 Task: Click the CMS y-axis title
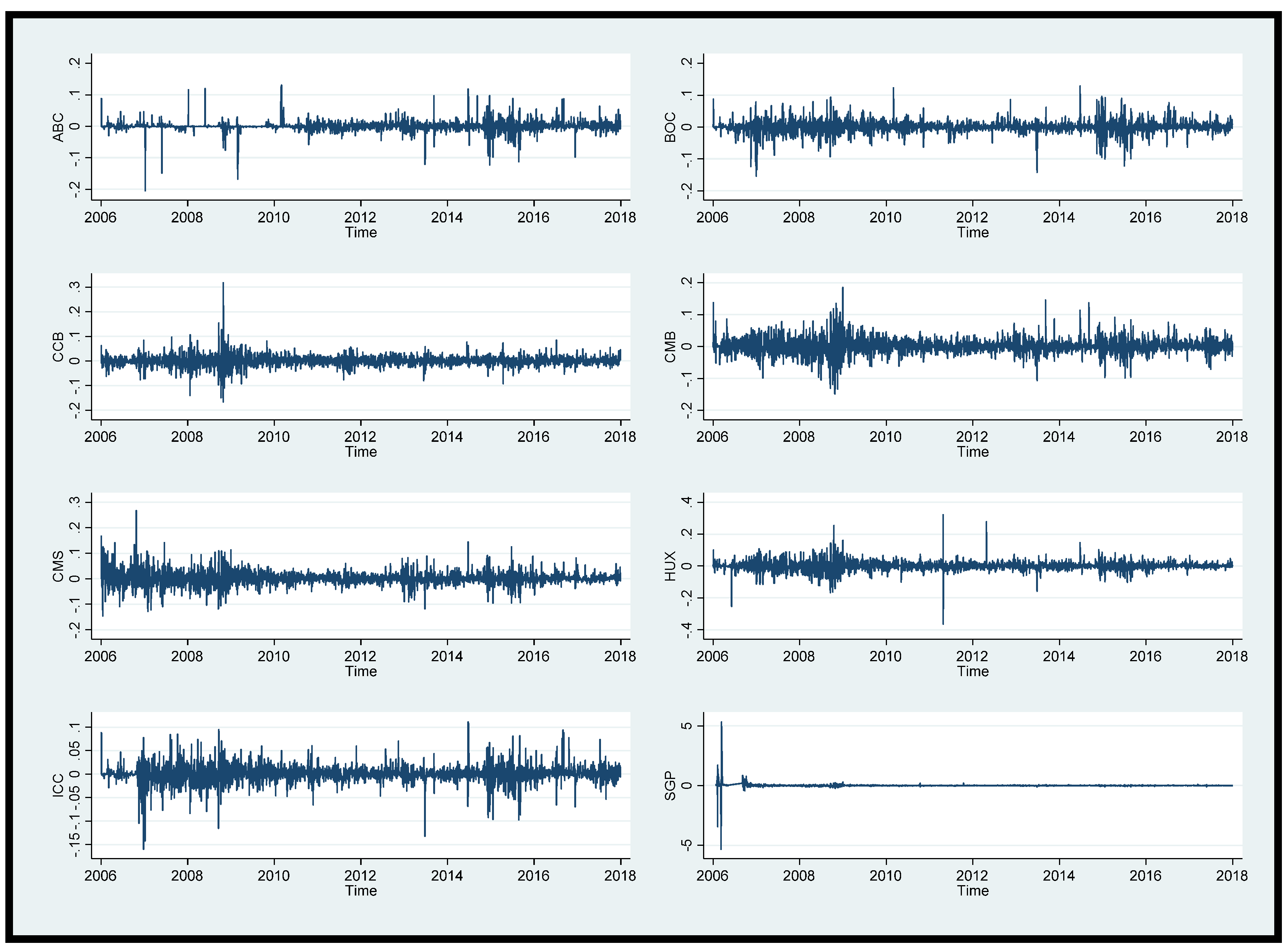click(x=58, y=566)
